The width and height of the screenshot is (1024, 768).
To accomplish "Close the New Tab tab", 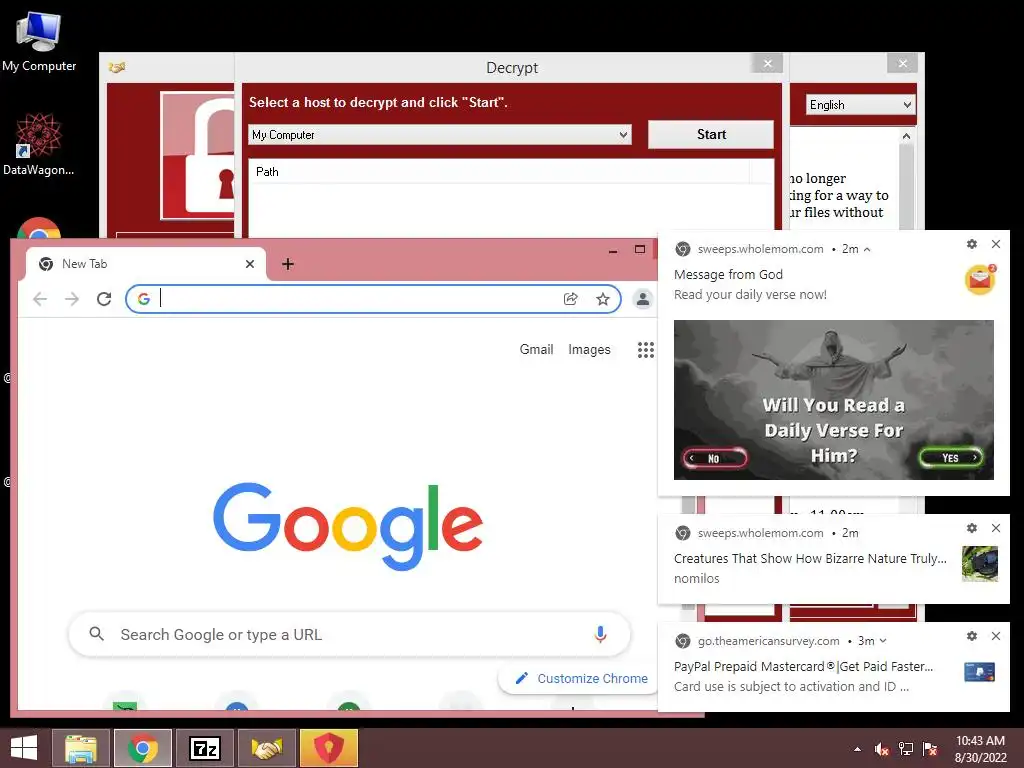I will [249, 264].
